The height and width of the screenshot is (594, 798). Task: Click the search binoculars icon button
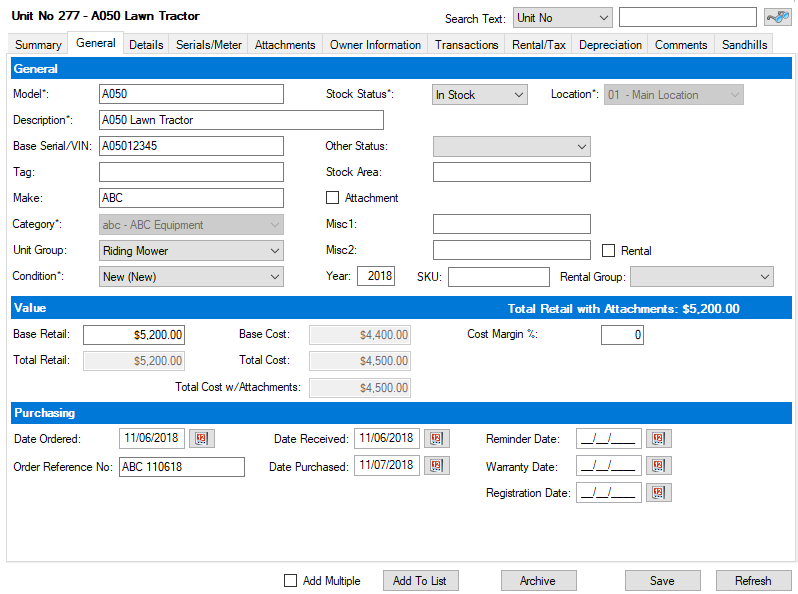pyautogui.click(x=777, y=17)
